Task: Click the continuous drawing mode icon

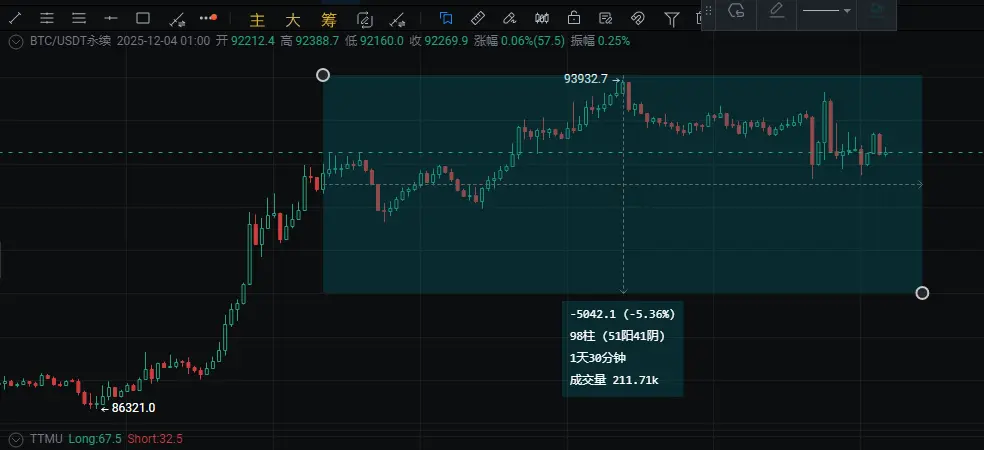Action: (365, 19)
